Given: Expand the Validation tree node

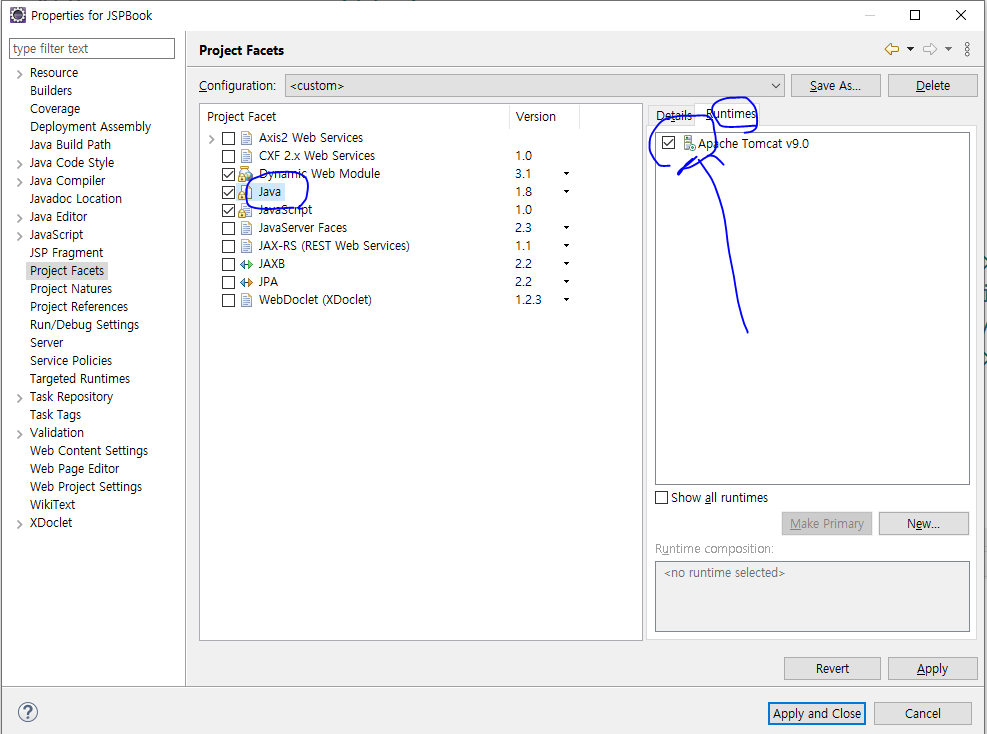Looking at the screenshot, I should click(20, 434).
